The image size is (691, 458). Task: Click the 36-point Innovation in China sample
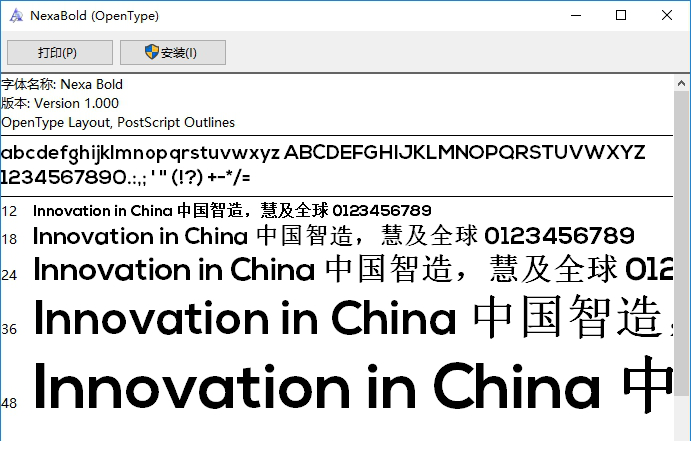coord(353,317)
